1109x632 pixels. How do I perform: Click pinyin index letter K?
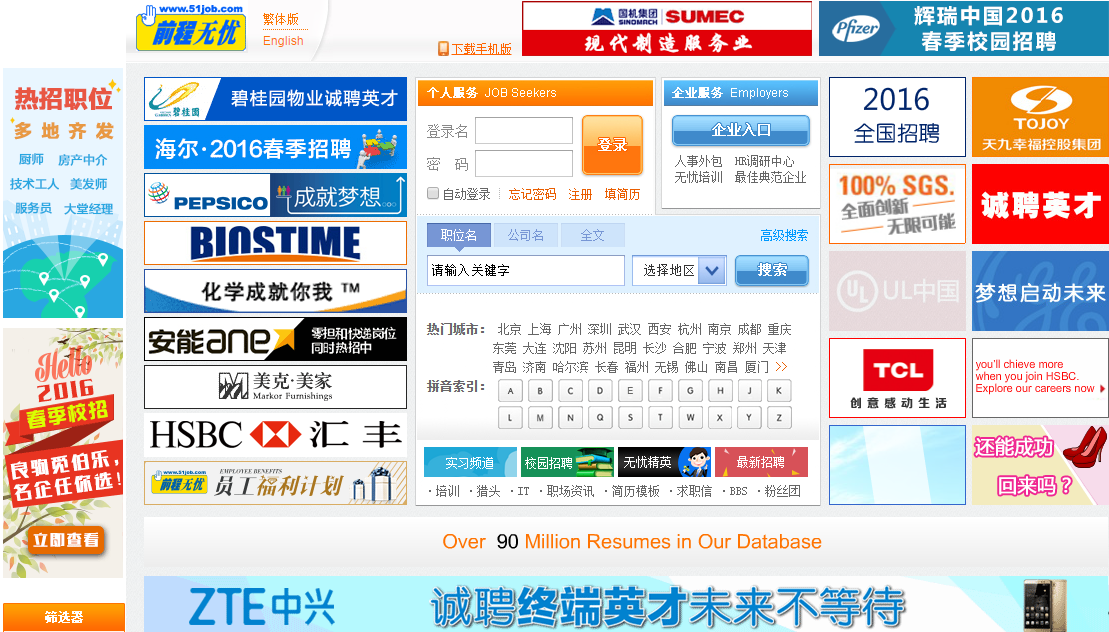point(779,390)
